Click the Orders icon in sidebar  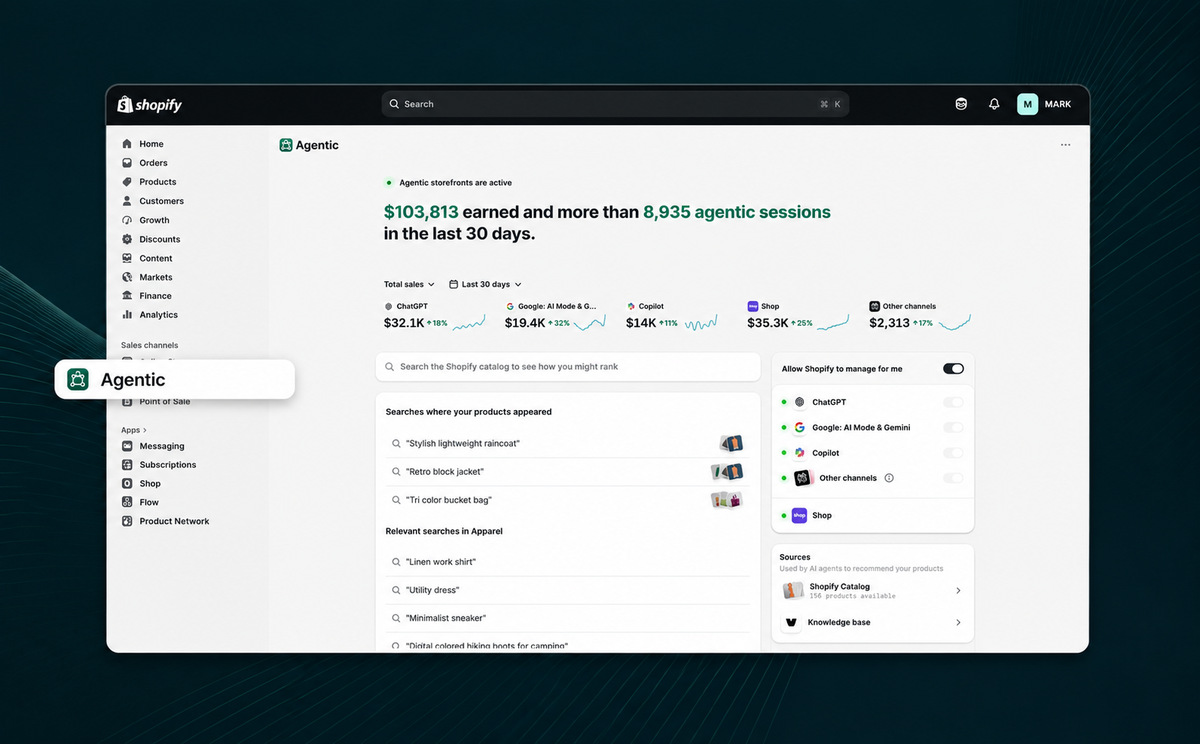pyautogui.click(x=127, y=163)
